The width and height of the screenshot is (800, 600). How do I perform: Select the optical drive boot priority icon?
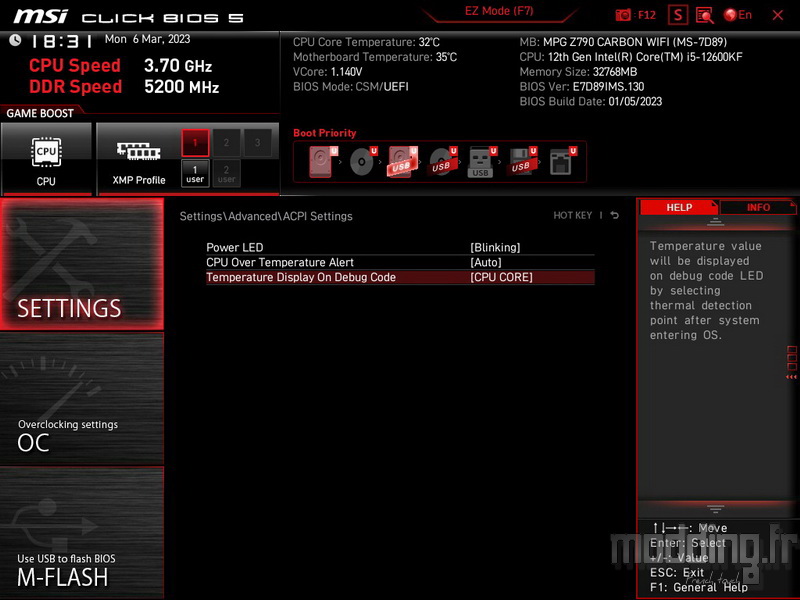coord(363,162)
